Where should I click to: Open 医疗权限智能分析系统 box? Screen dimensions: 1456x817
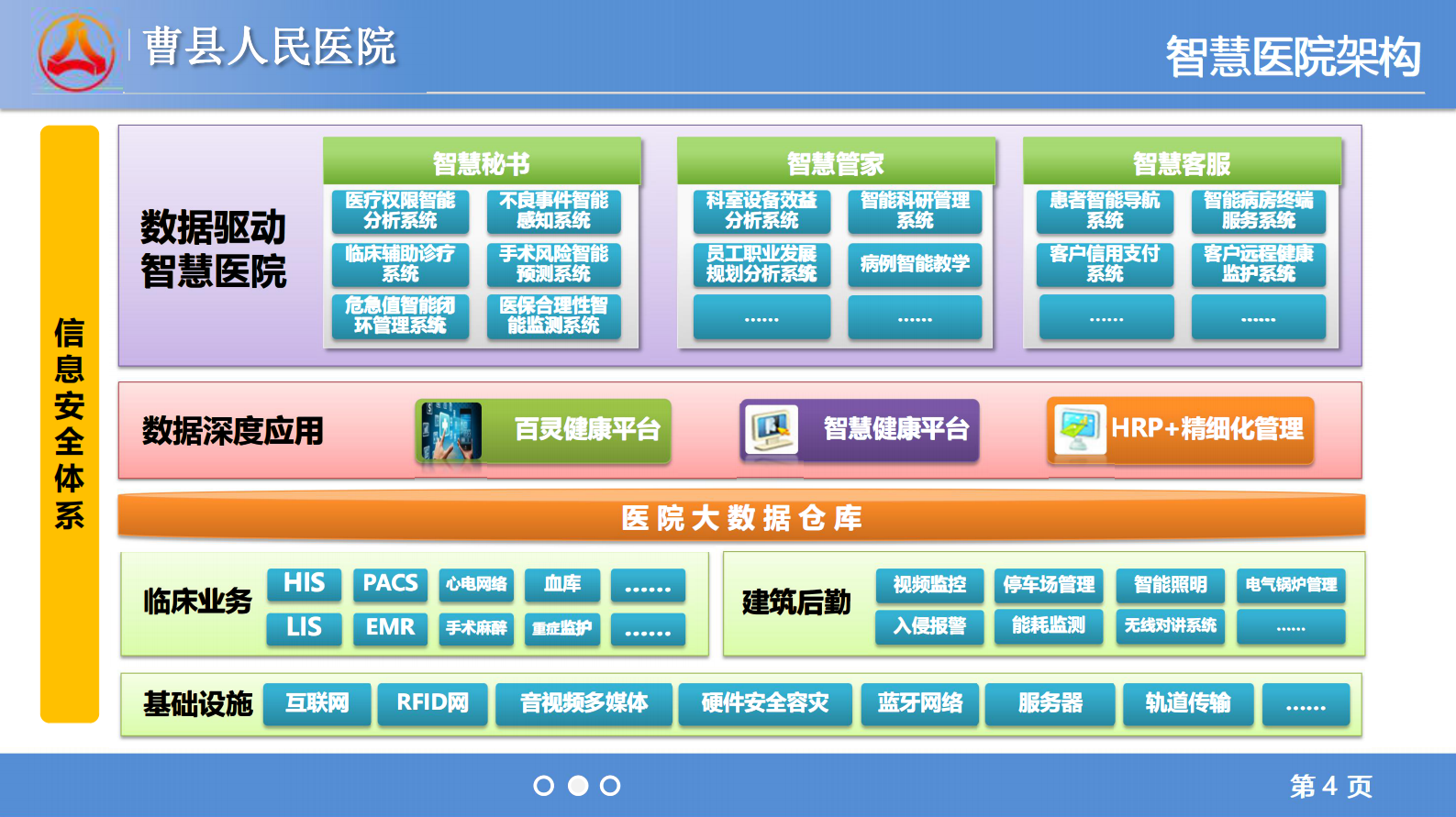coord(400,211)
